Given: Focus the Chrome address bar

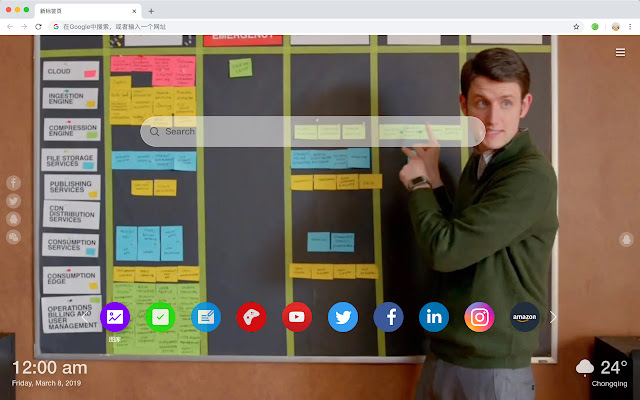Looking at the screenshot, I should click(314, 27).
